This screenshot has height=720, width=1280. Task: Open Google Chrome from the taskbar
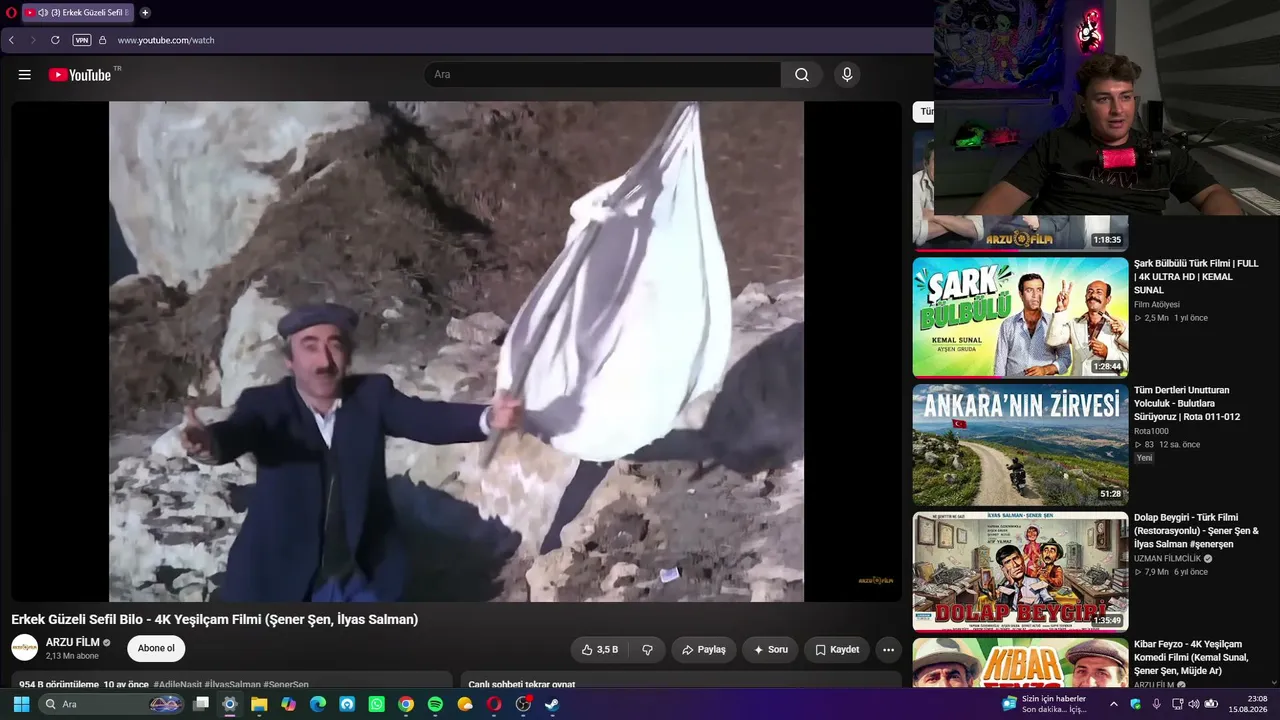pos(405,704)
